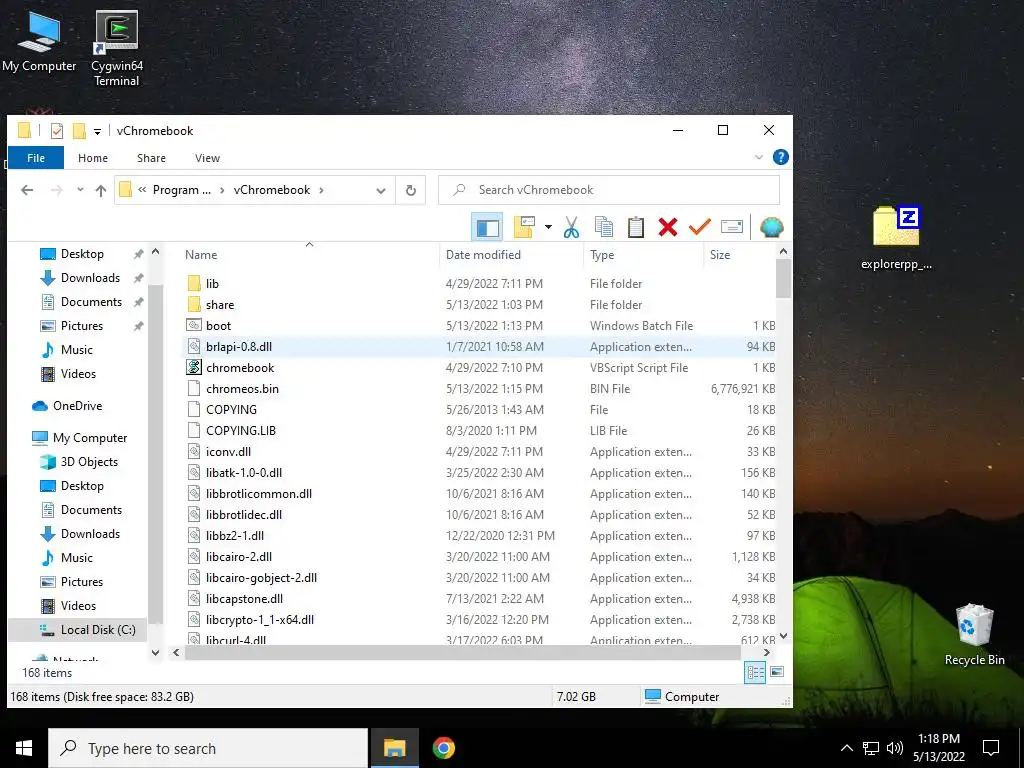The height and width of the screenshot is (768, 1024).
Task: Go up one folder level arrow
Action: pyautogui.click(x=101, y=190)
